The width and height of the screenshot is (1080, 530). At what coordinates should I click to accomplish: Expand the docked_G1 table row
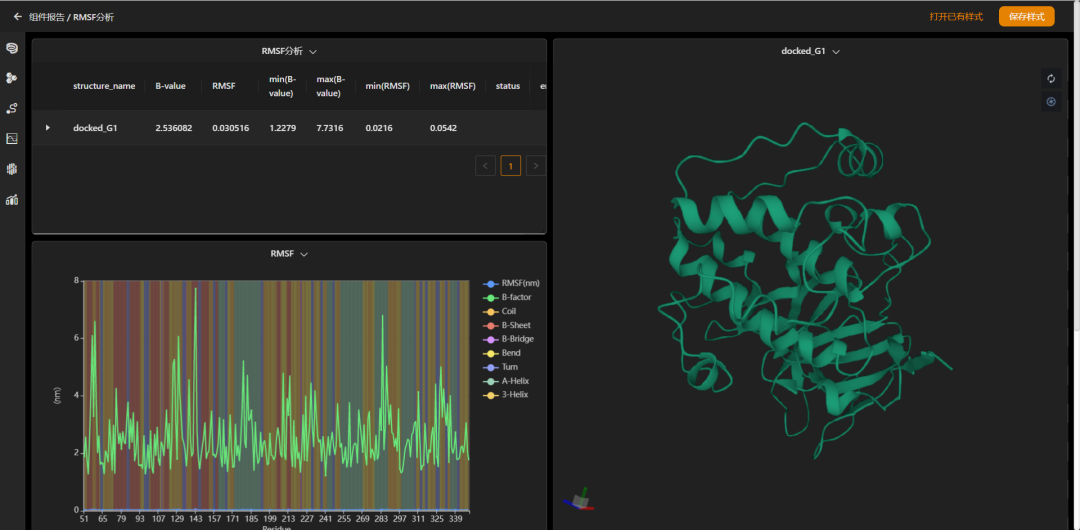(47, 128)
